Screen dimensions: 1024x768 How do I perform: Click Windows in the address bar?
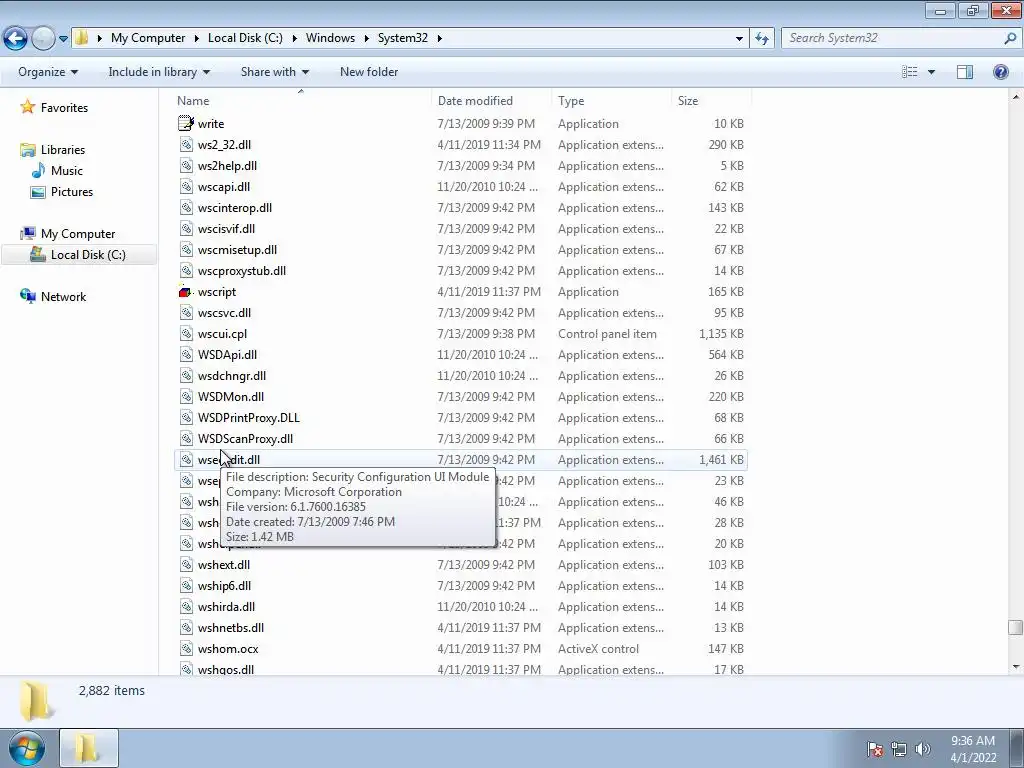pos(330,38)
